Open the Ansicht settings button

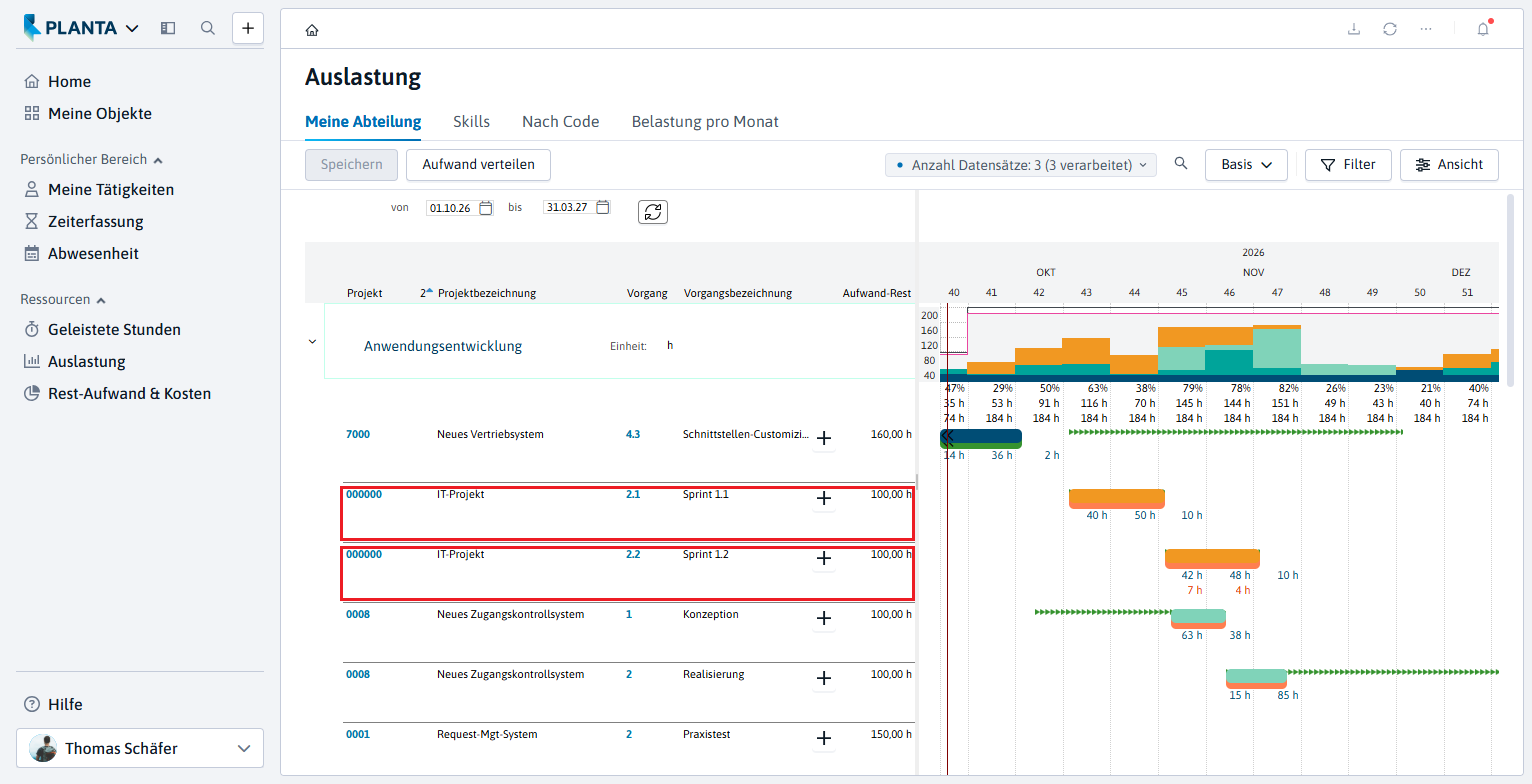coord(1449,165)
